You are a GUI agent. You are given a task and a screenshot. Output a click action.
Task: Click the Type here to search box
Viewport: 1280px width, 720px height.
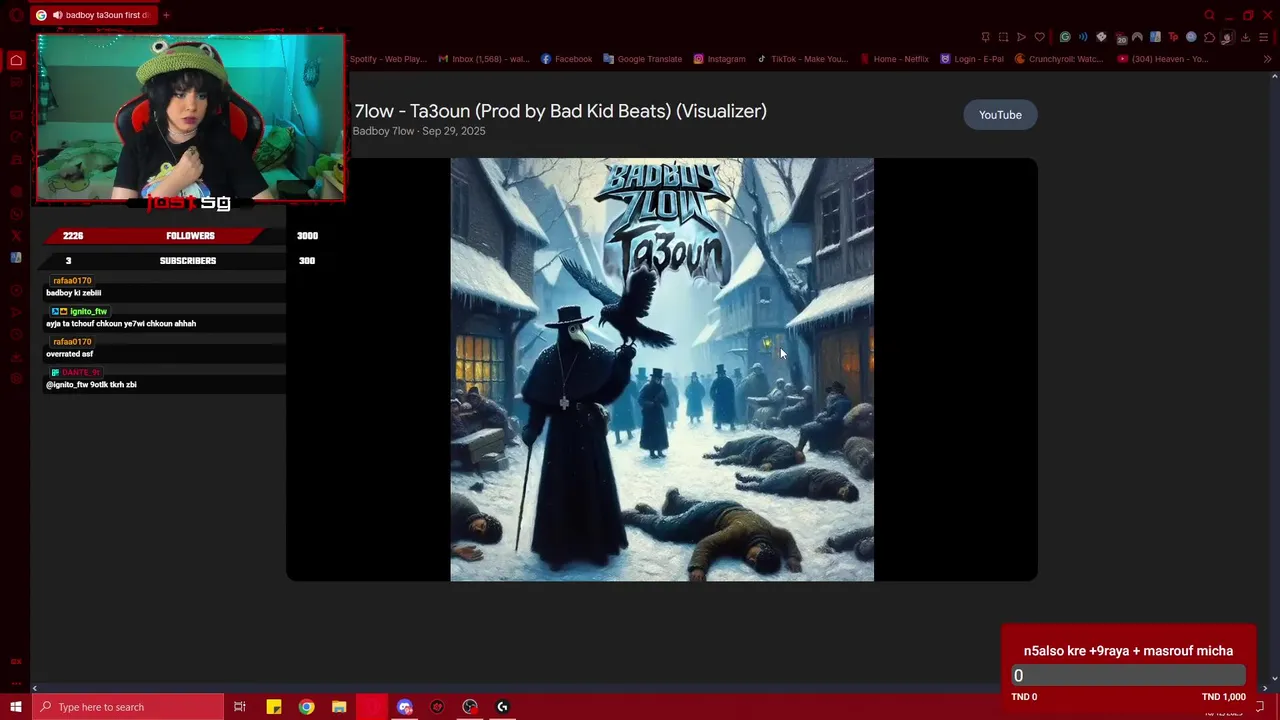point(127,707)
